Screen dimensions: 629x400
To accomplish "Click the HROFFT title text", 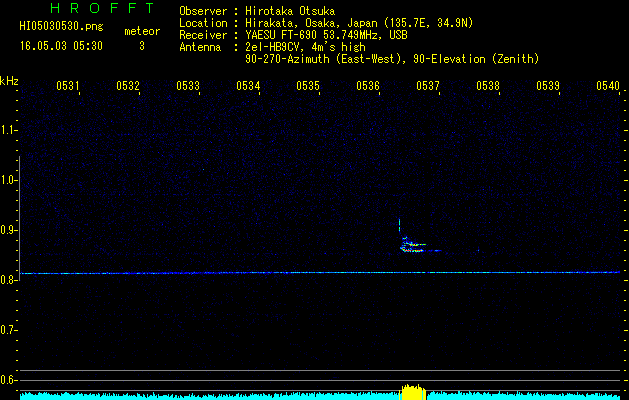I will pos(103,8).
